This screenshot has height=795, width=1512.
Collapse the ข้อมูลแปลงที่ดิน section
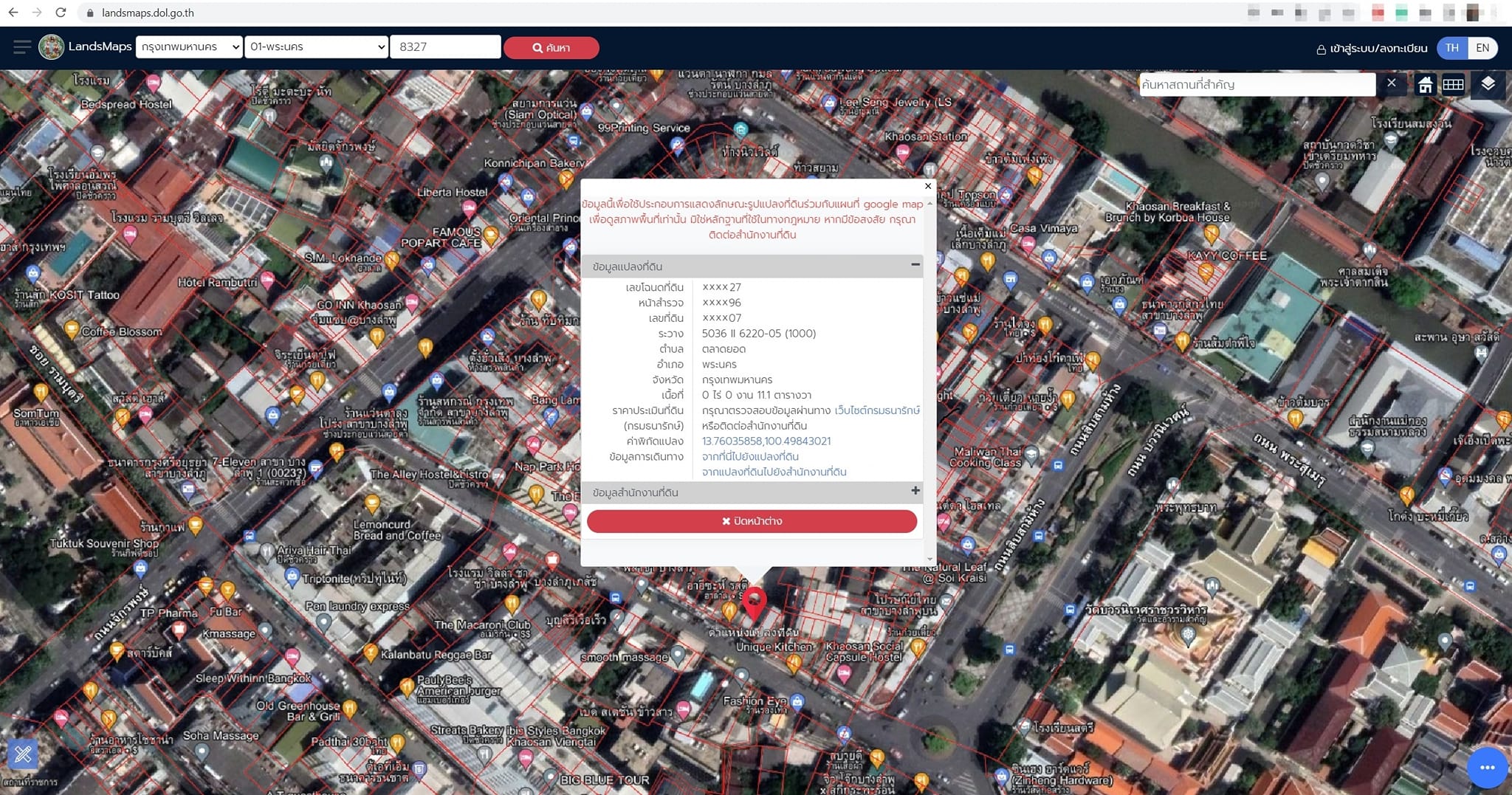click(915, 266)
